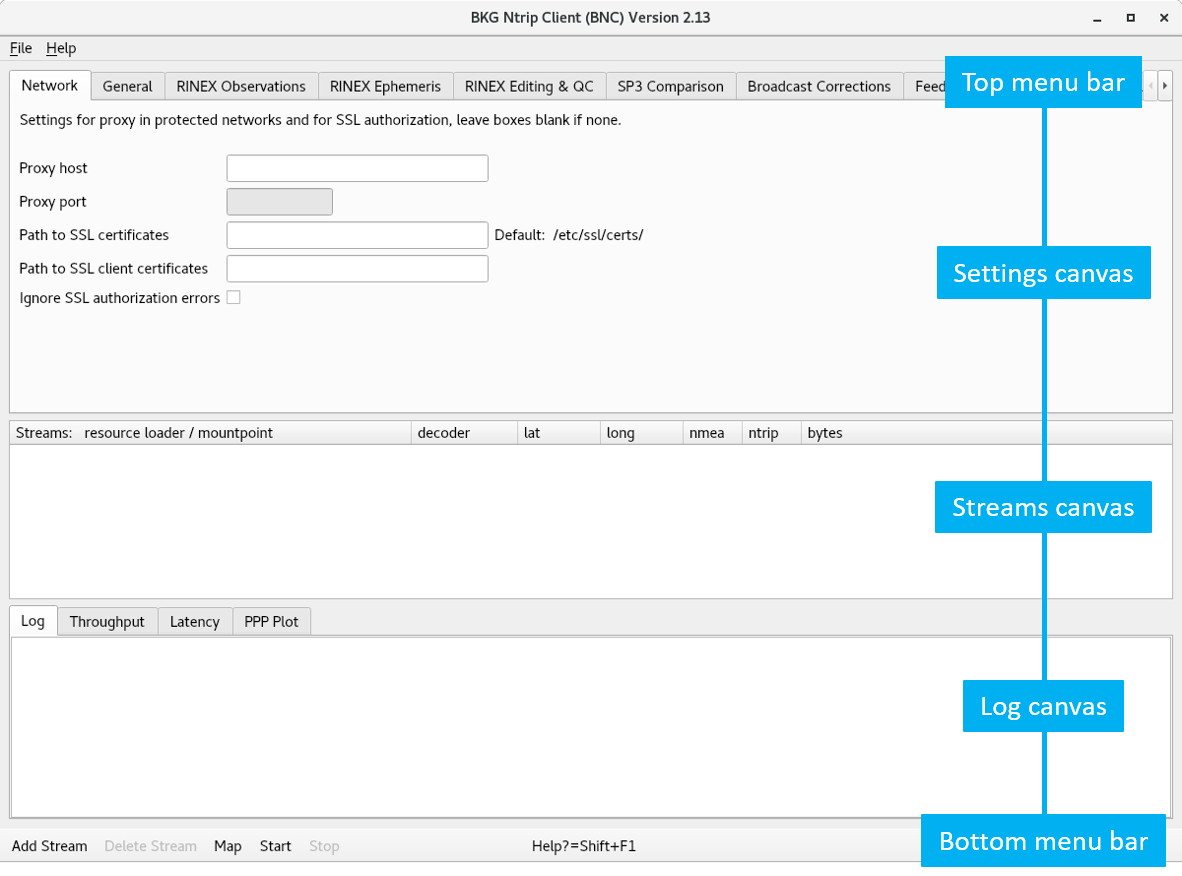Click the Proxy host input field
The image size is (1182, 876).
click(x=357, y=168)
